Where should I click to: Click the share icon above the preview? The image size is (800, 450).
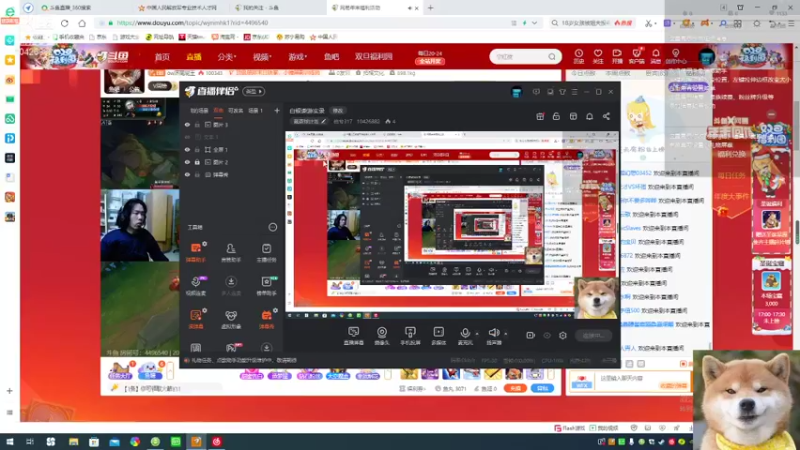pyautogui.click(x=606, y=116)
